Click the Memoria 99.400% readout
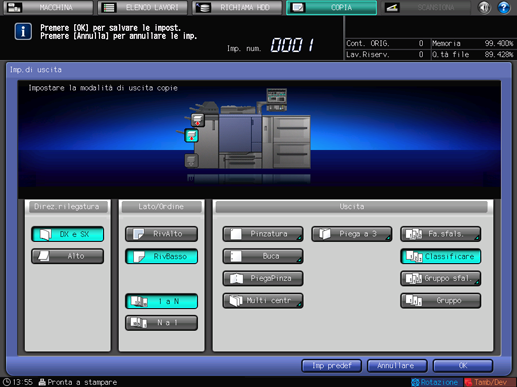Screen dimensions: 517x387 pos(473,43)
